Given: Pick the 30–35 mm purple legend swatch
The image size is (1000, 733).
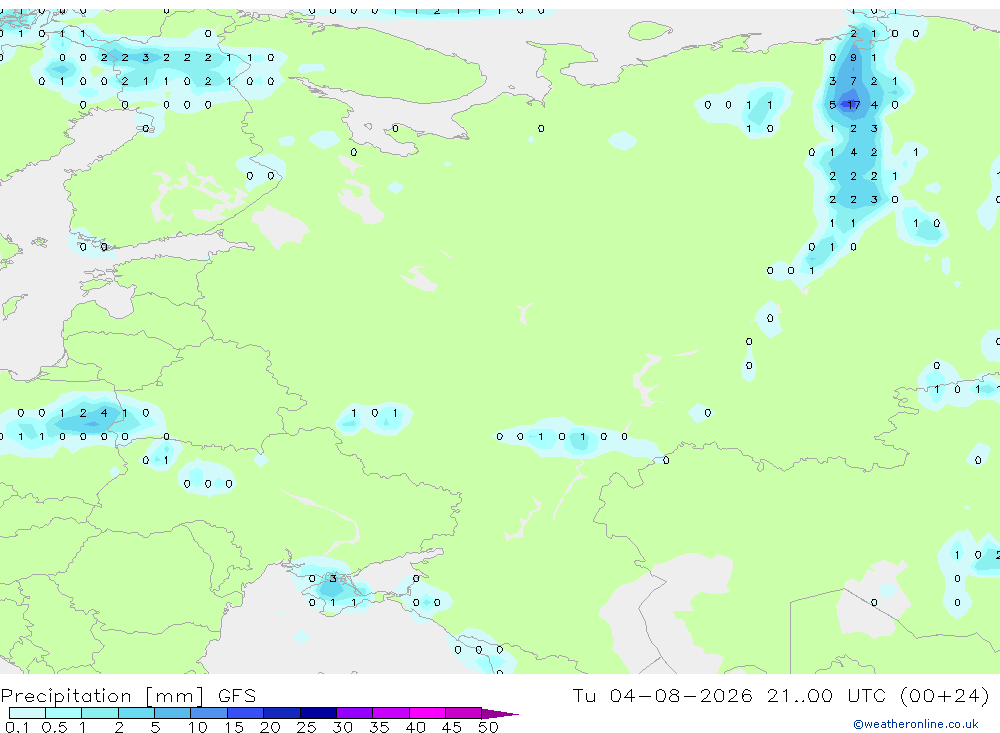Looking at the screenshot, I should [355, 713].
